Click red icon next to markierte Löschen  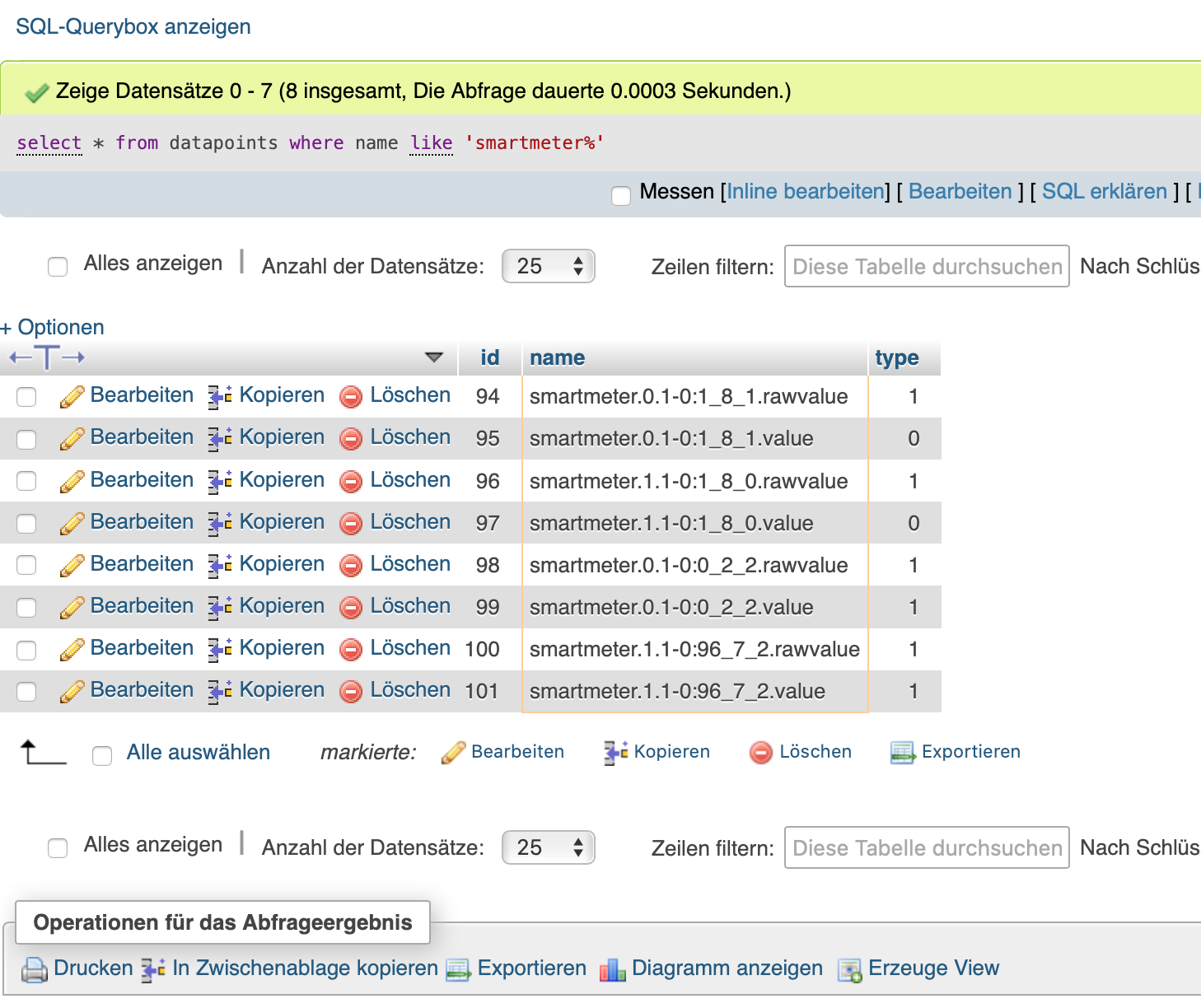coord(761,753)
